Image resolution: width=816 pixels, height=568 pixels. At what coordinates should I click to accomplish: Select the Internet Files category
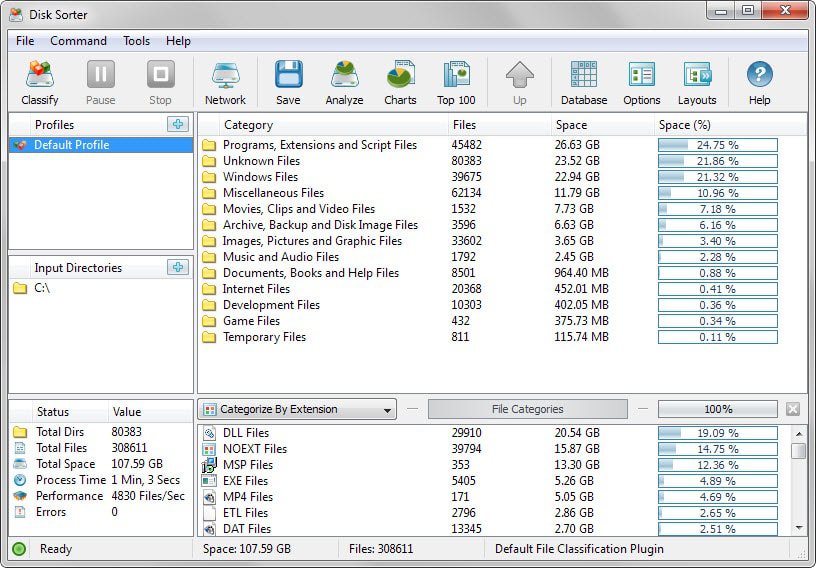[502, 289]
